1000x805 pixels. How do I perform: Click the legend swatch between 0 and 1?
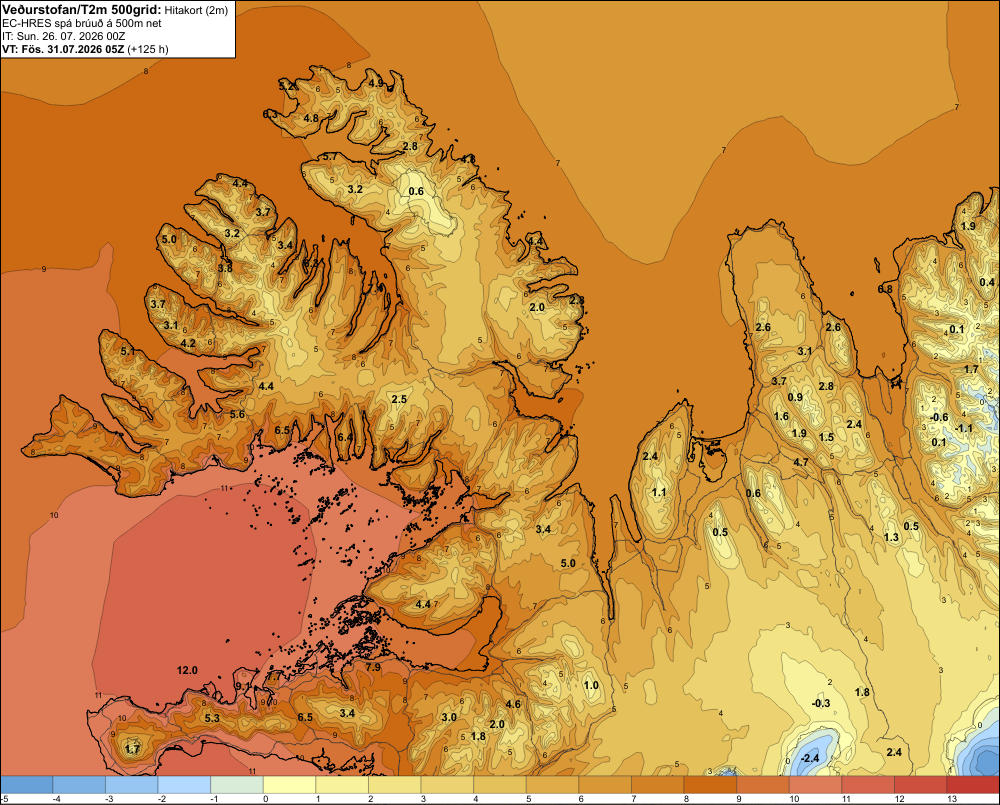[x=290, y=784]
